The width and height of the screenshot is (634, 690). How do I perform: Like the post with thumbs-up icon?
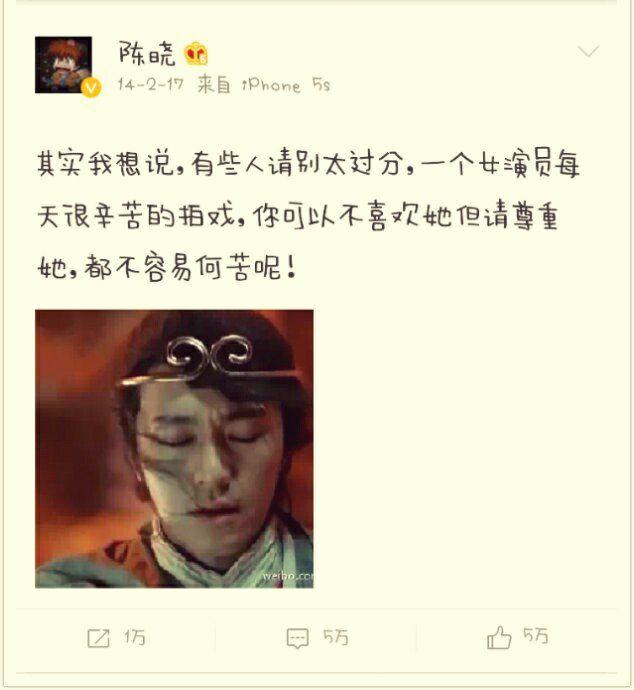point(499,637)
